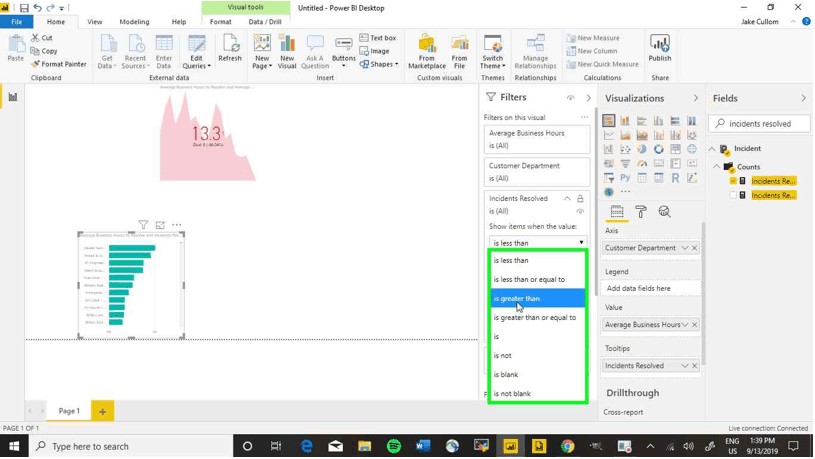Screen dimensions: 815x459
Task: Open Edit Queries
Action: pos(196,51)
